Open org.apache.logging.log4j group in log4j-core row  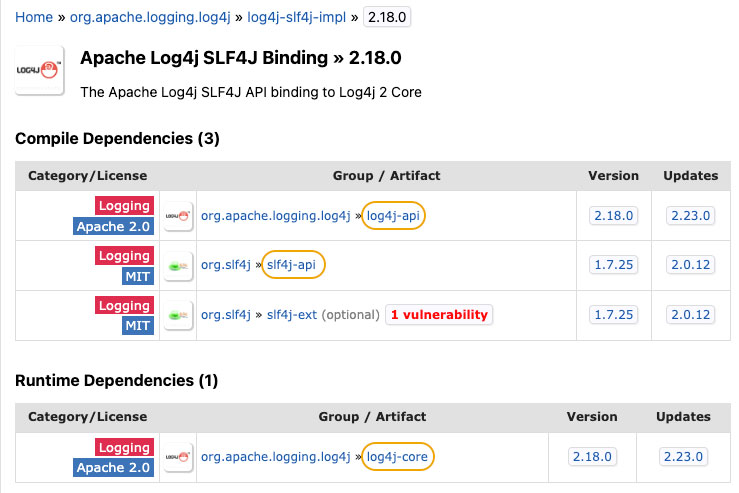(276, 457)
